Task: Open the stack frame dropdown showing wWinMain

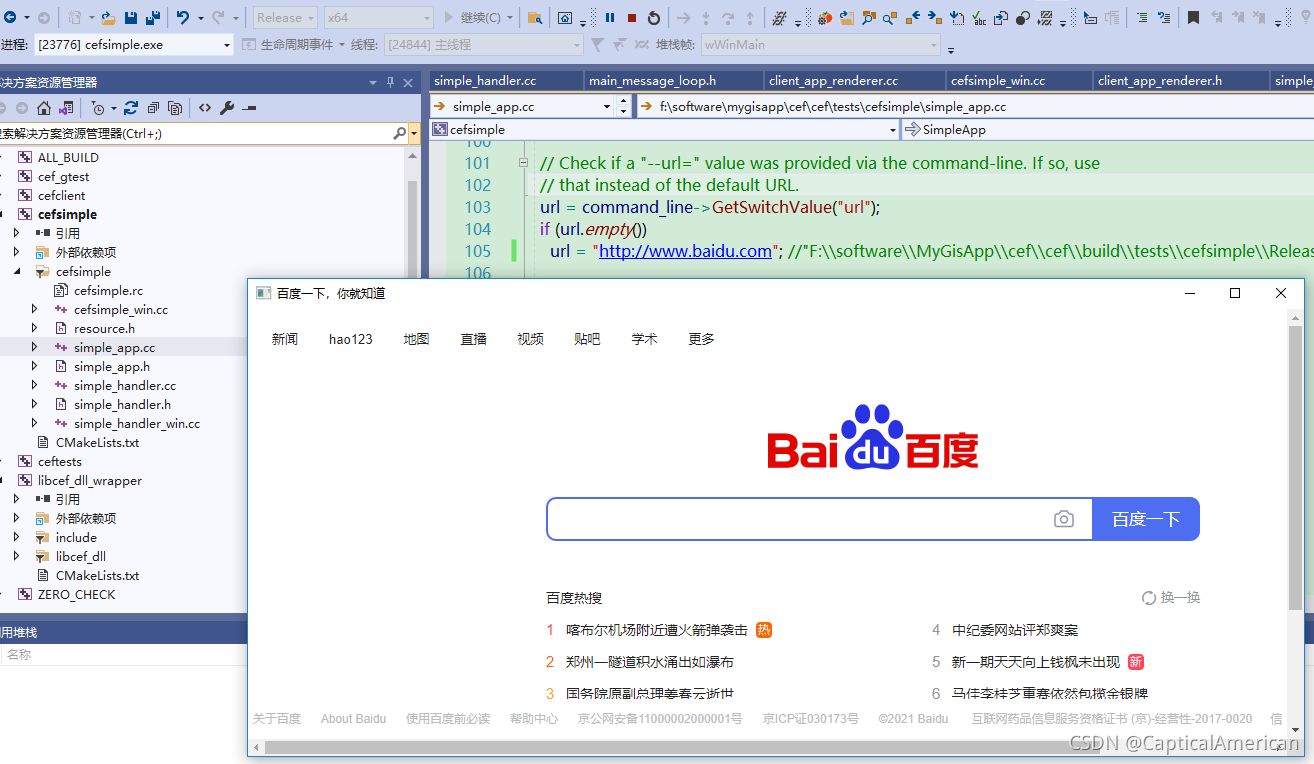Action: [x=822, y=45]
